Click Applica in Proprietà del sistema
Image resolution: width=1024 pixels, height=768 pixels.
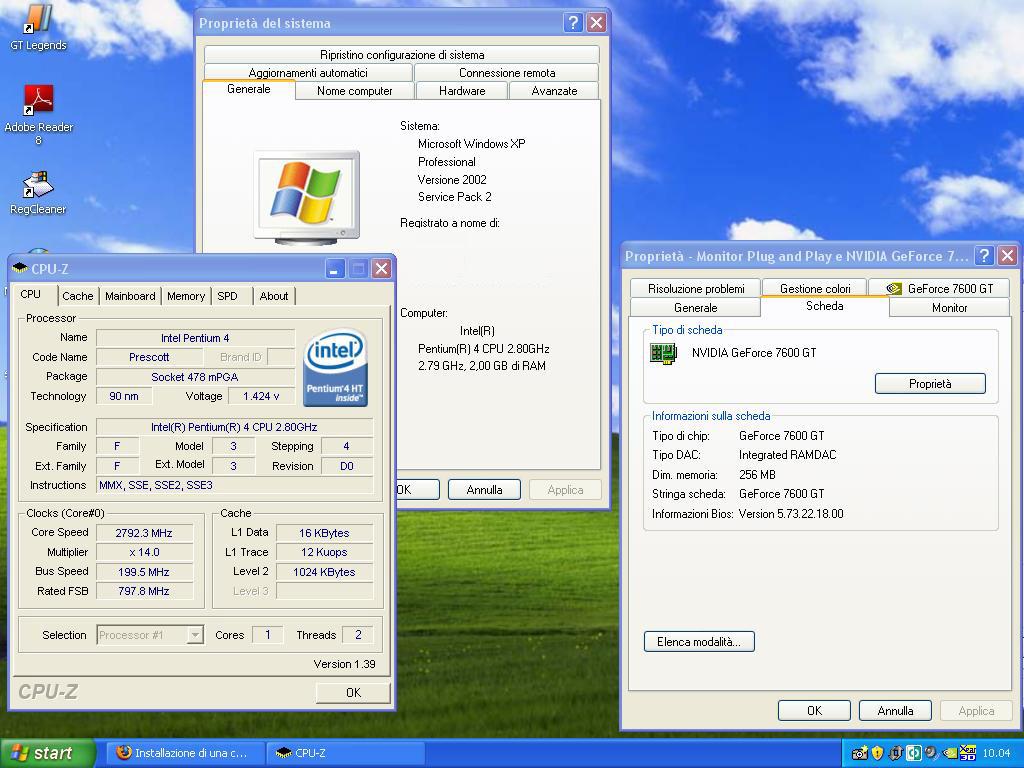click(565, 490)
